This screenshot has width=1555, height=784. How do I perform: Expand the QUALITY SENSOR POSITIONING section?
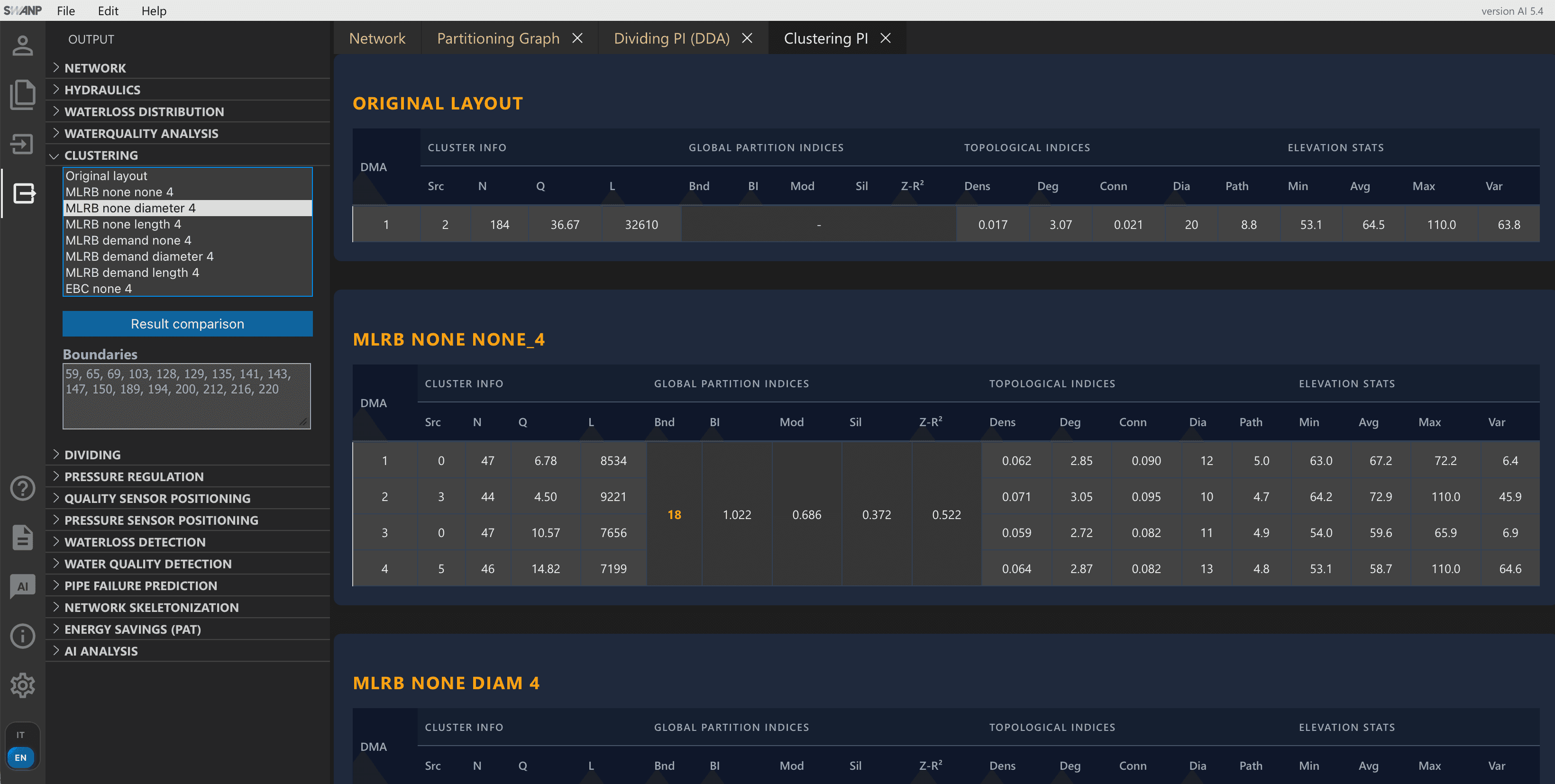188,498
